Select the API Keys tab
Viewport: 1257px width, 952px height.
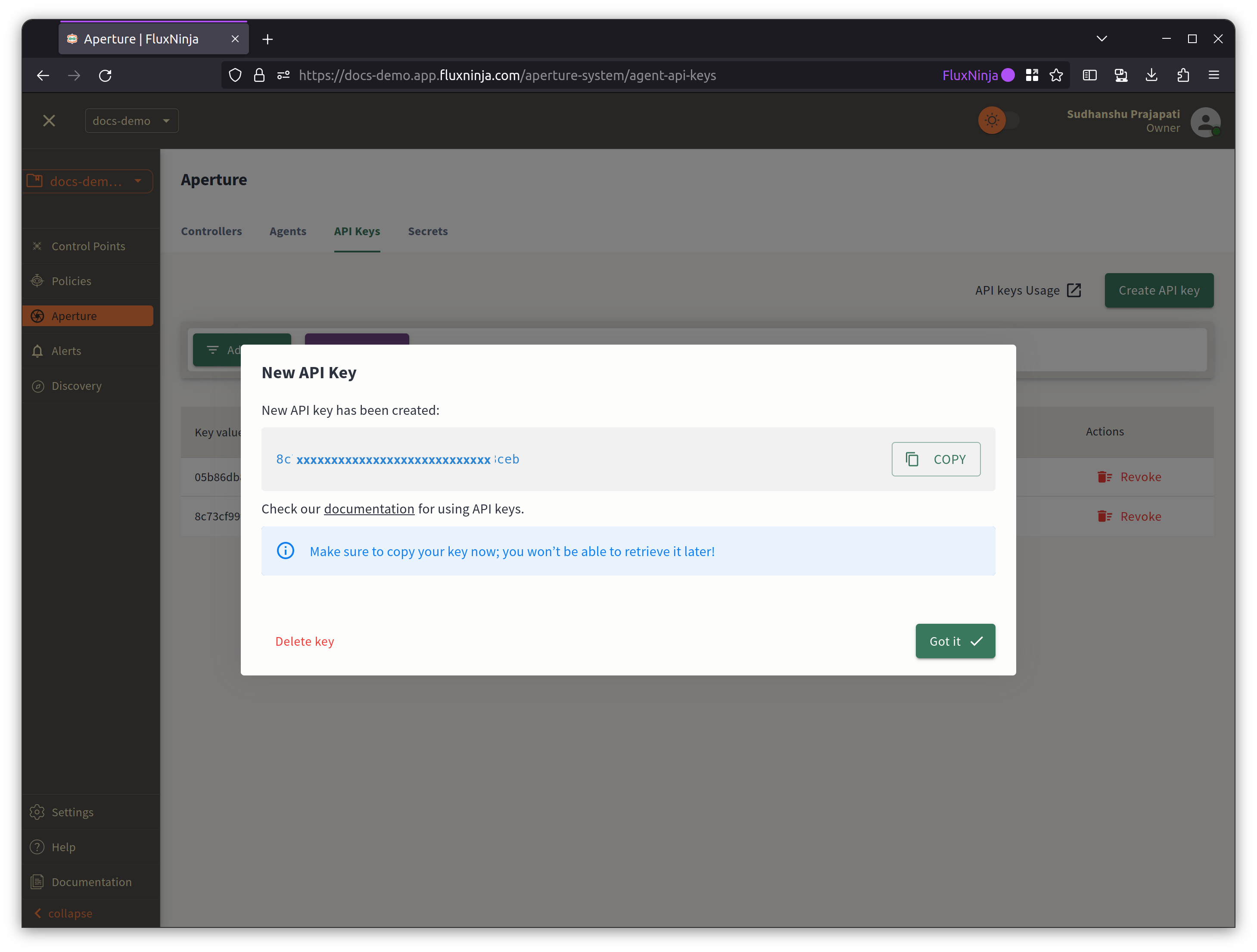[357, 231]
